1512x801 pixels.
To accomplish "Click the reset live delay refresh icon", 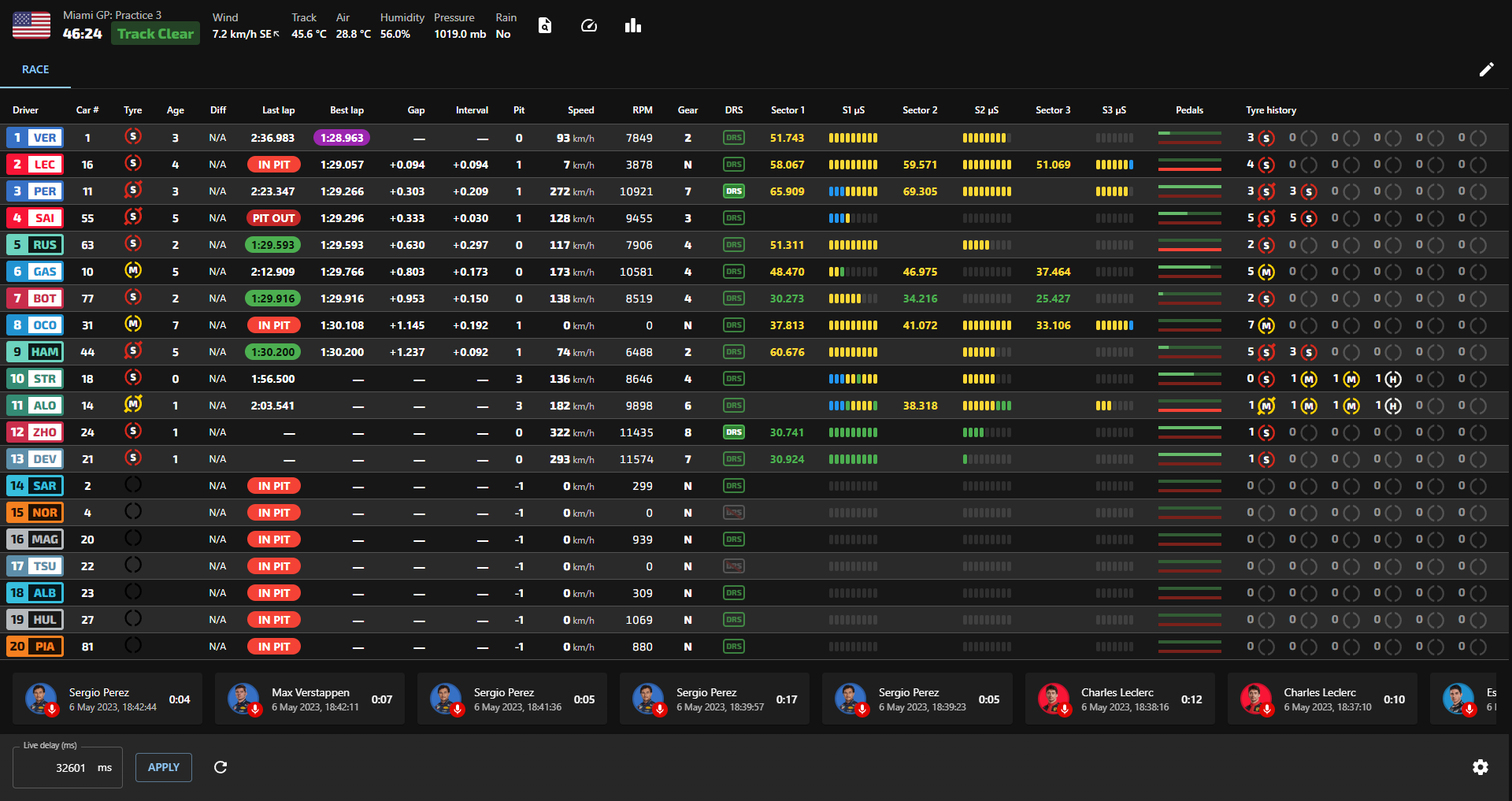I will pos(220,767).
